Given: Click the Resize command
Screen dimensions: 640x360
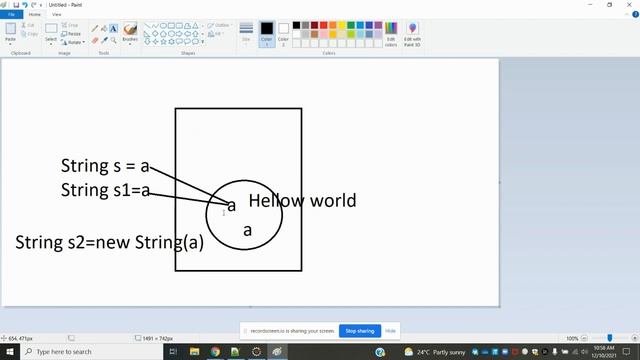Looking at the screenshot, I should coord(71,34).
